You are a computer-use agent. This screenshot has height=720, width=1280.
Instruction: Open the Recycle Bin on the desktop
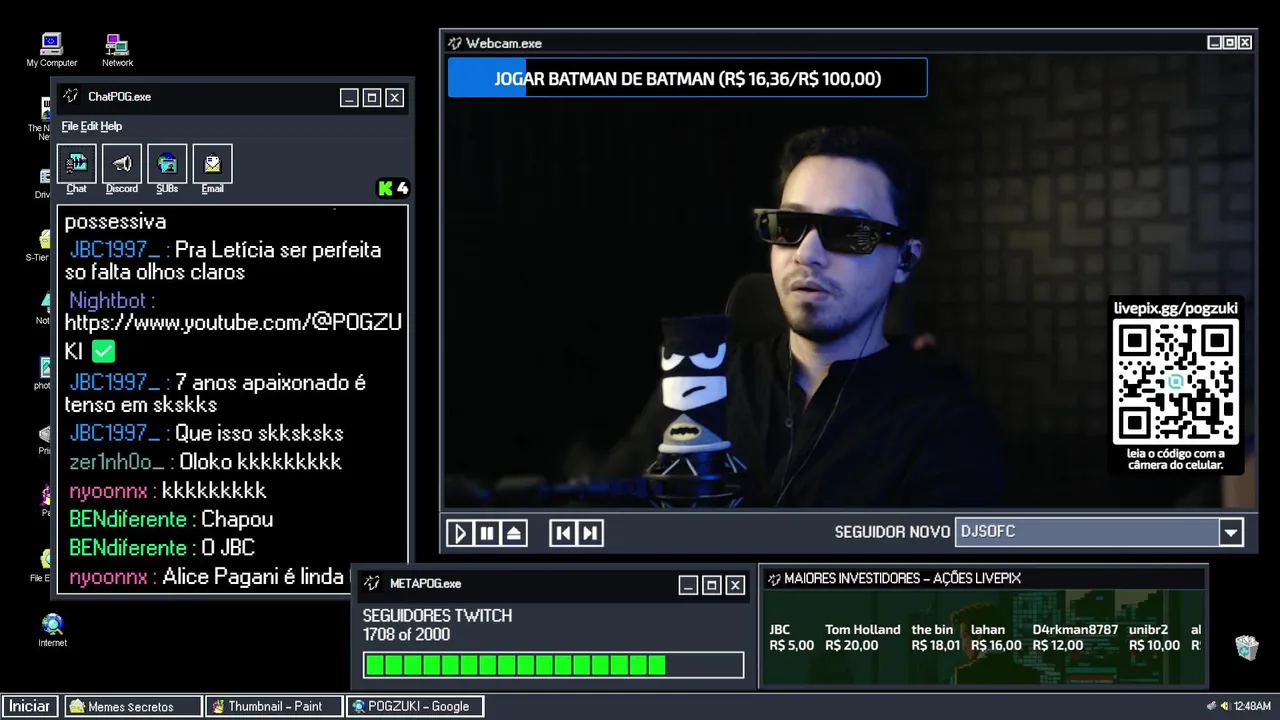coord(1246,648)
